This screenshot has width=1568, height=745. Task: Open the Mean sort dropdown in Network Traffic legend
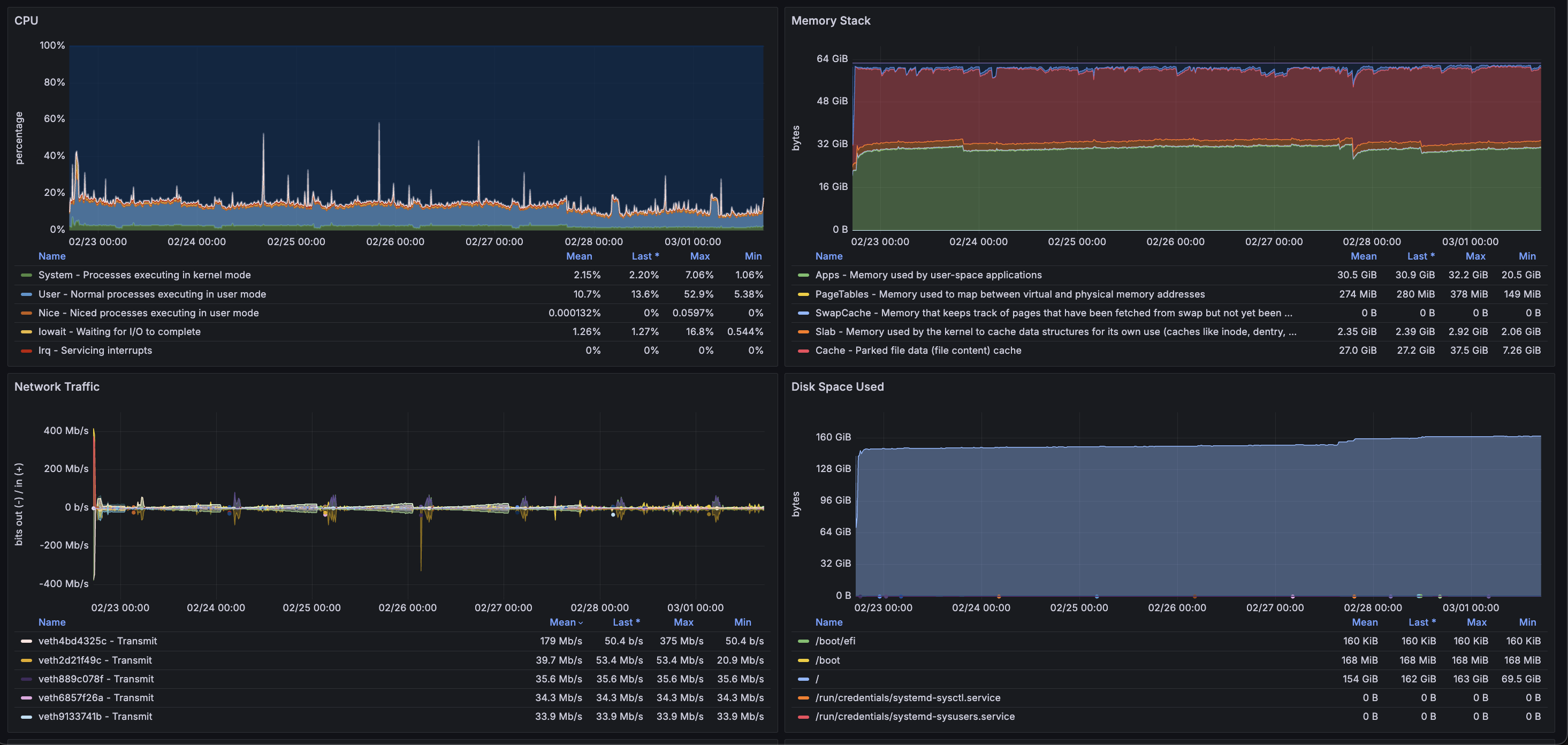click(x=566, y=622)
